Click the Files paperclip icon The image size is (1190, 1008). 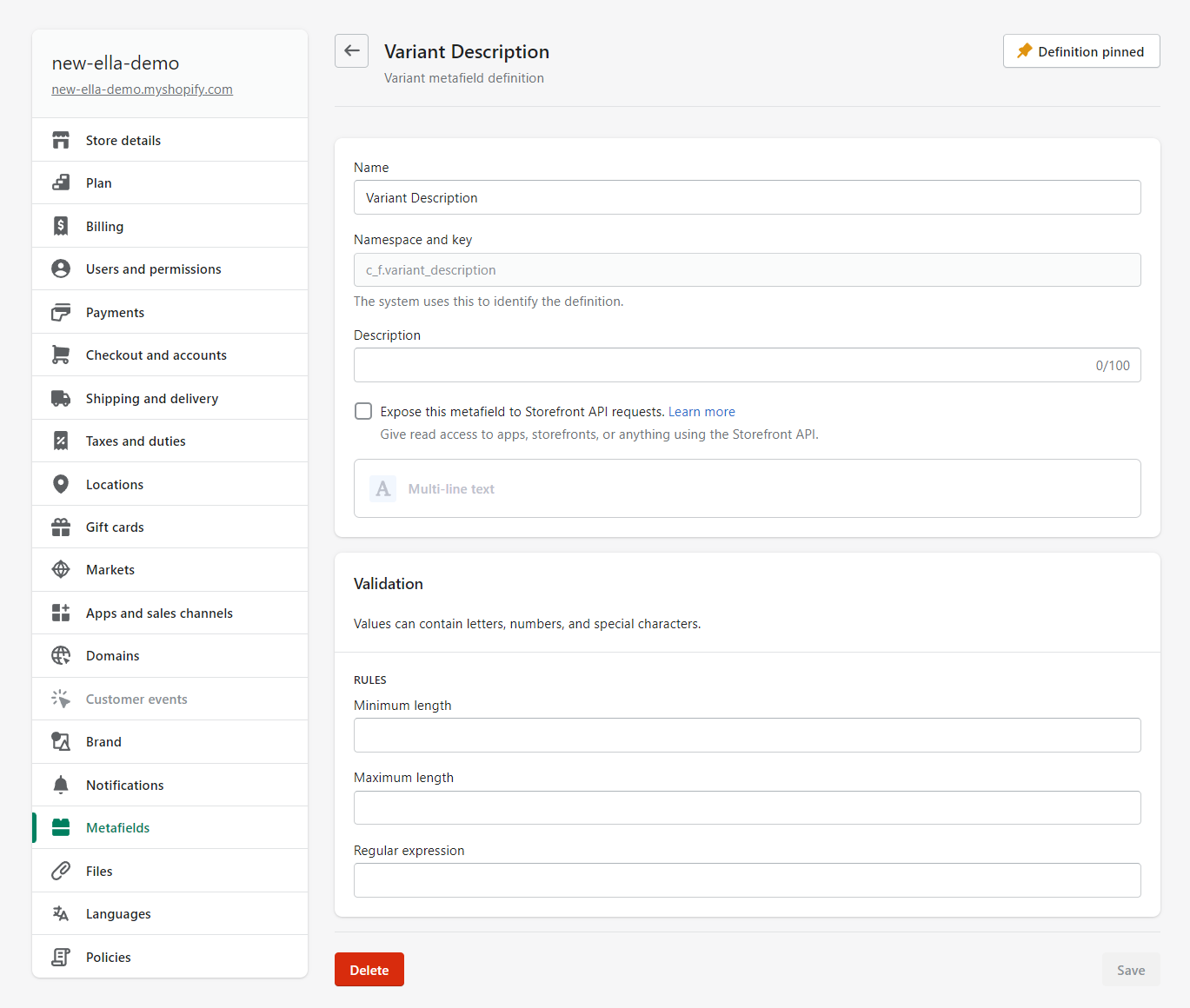point(61,872)
